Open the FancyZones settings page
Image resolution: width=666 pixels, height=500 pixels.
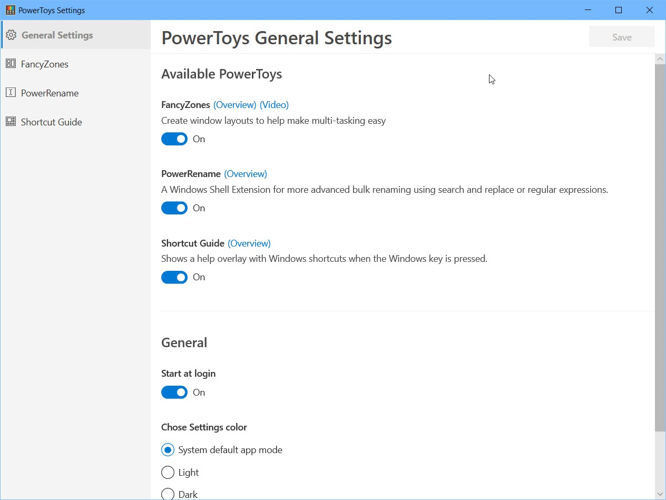[76, 64]
